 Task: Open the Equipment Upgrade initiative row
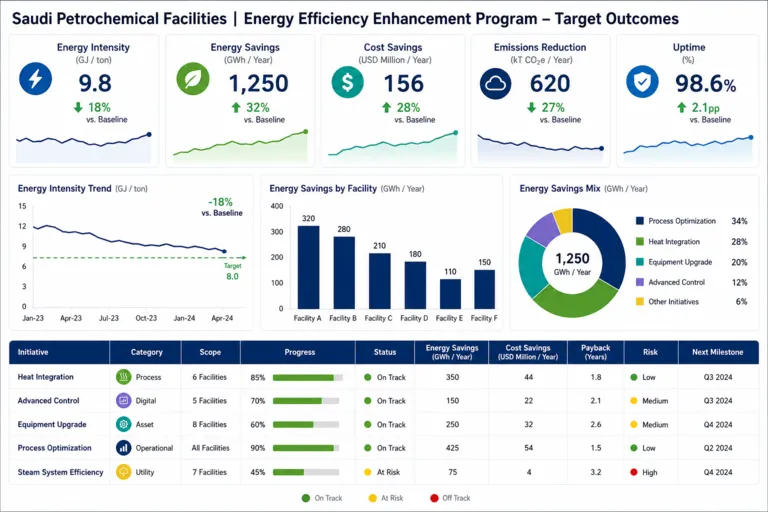click(x=384, y=424)
